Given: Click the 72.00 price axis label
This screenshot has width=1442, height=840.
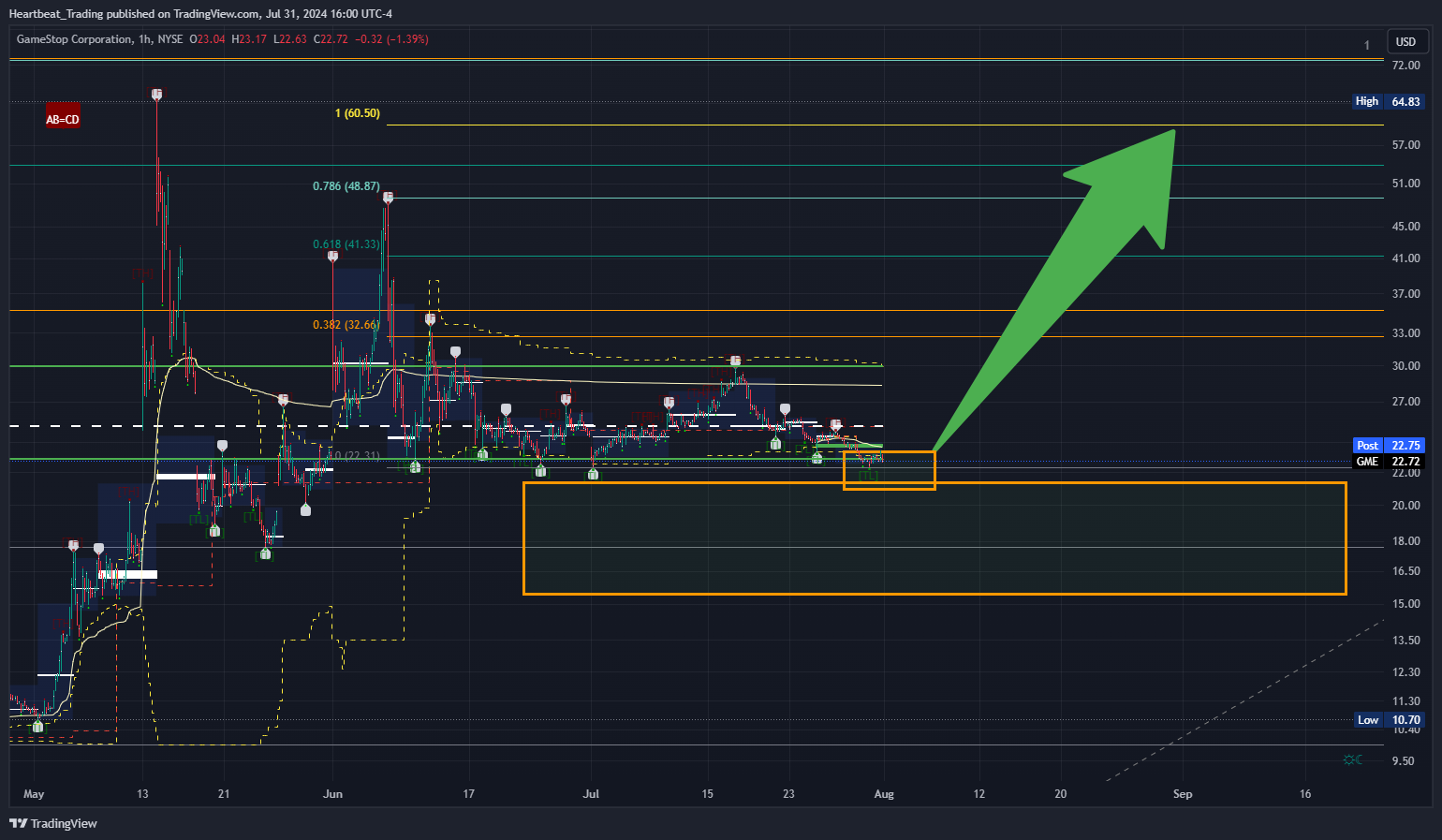Looking at the screenshot, I should (x=1405, y=66).
